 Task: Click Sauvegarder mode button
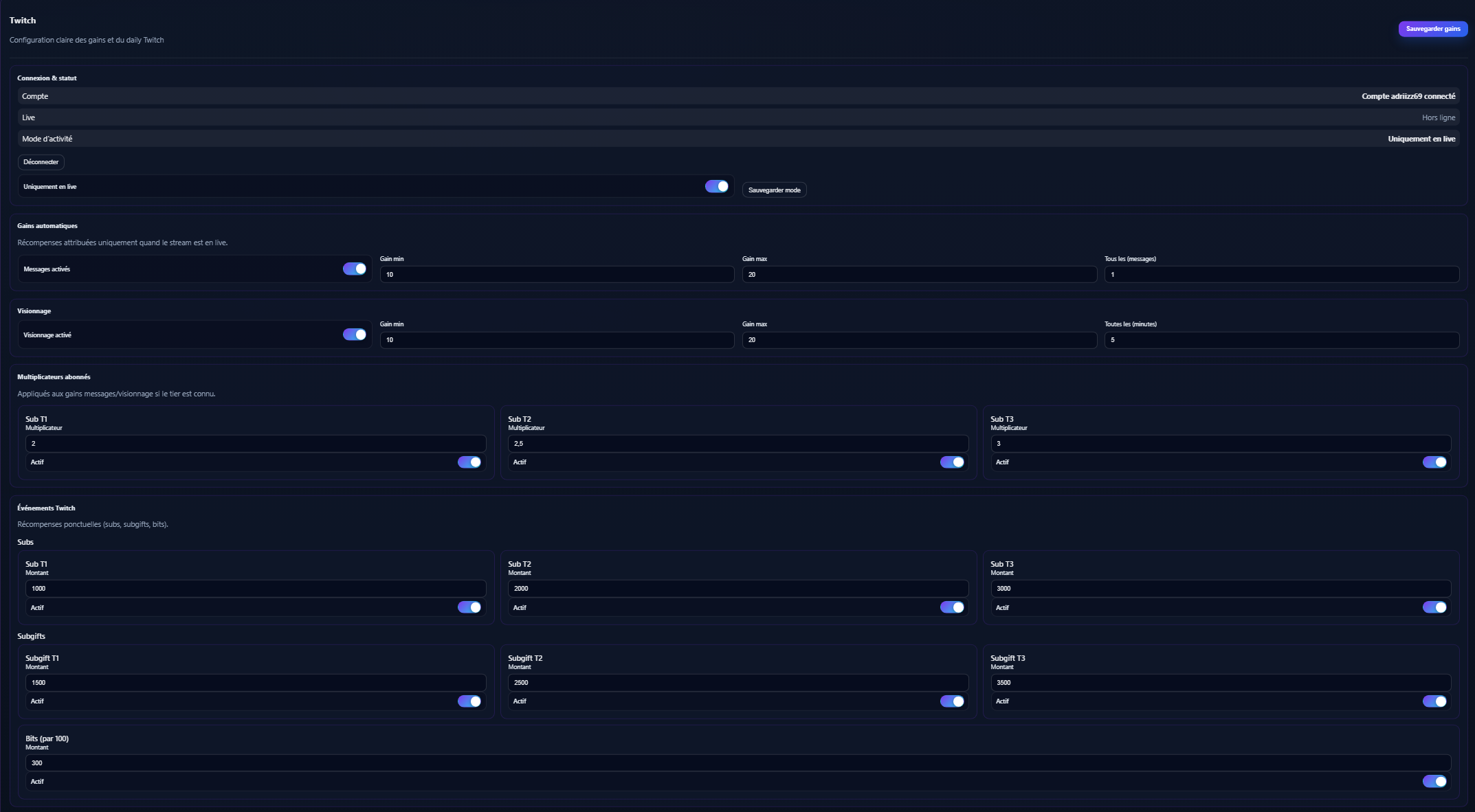pos(774,190)
